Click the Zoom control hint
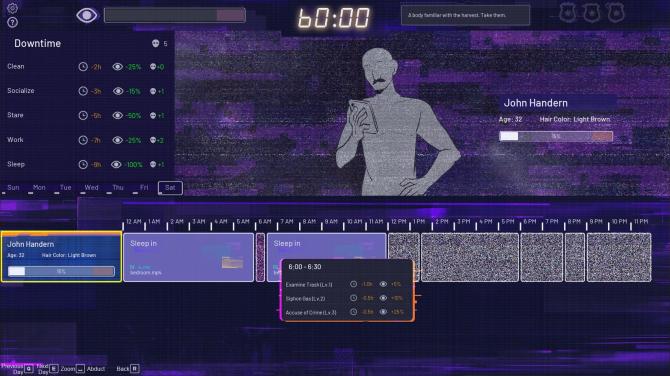Image resolution: width=670 pixels, height=376 pixels. [73, 369]
